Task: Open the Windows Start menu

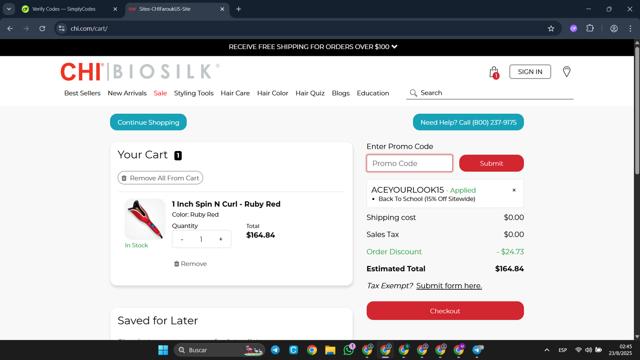Action: [x=163, y=350]
